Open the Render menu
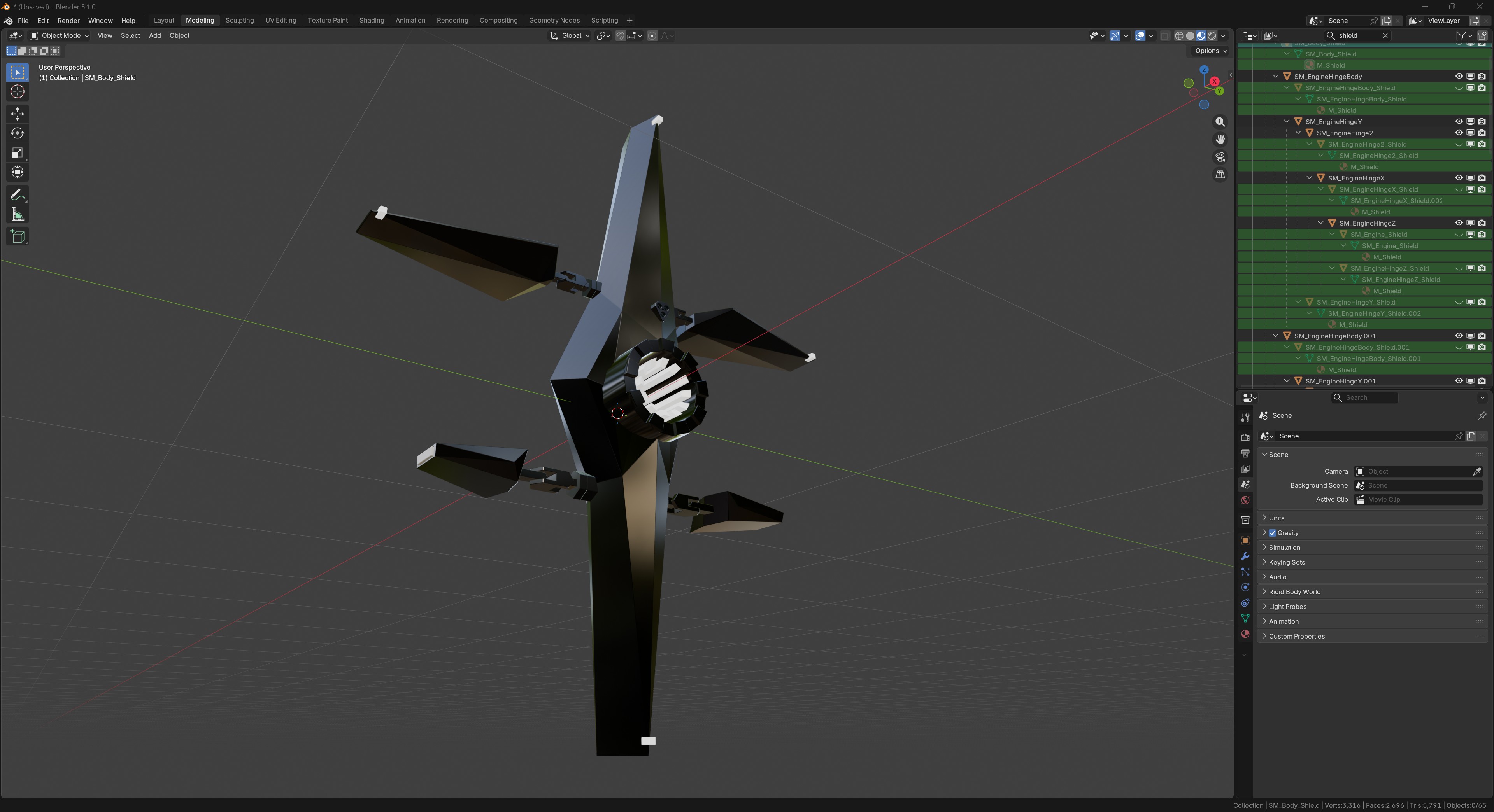Screen dimensions: 1494x812 coord(68,20)
